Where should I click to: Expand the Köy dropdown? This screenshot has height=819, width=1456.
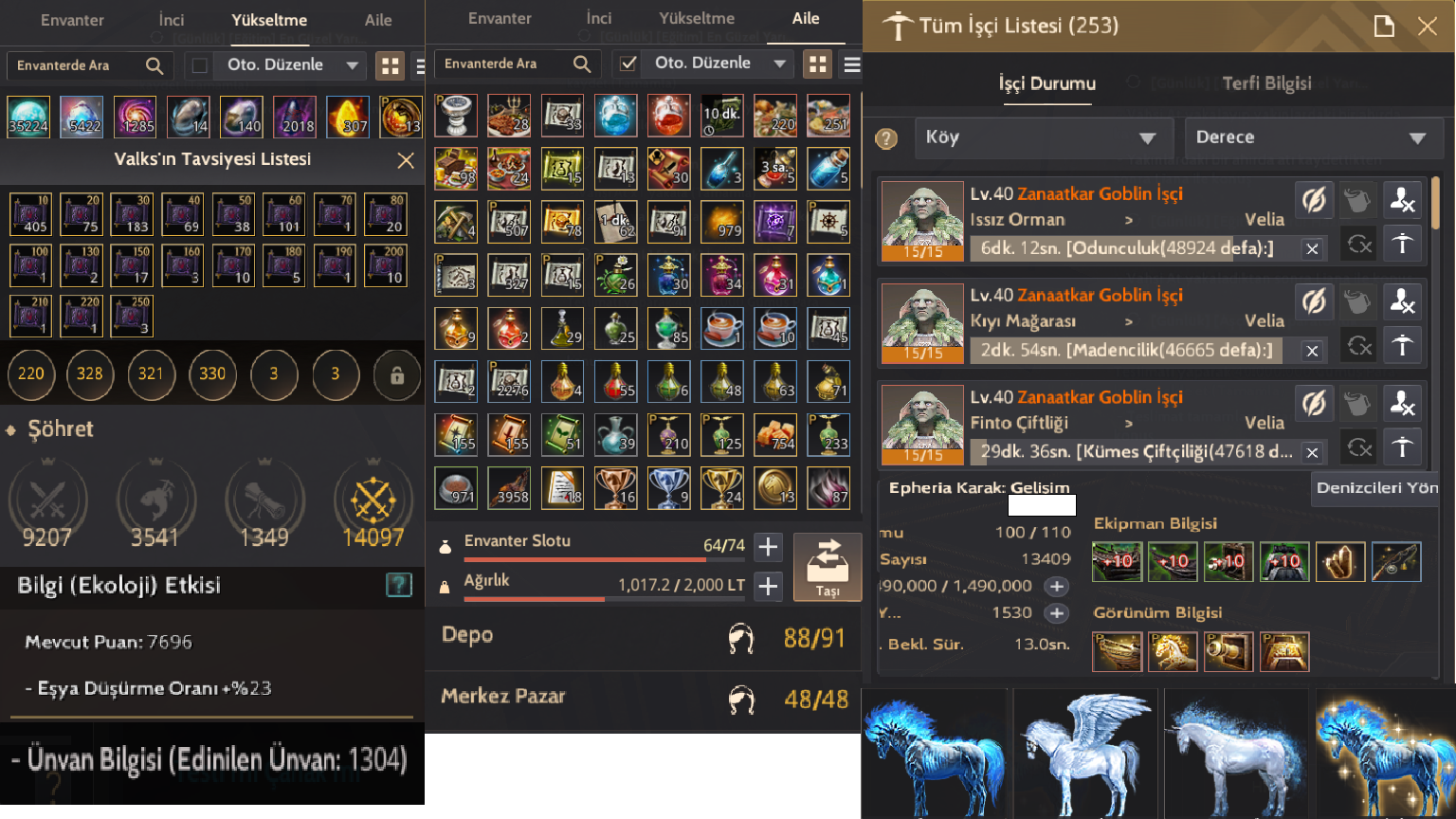coord(1044,138)
